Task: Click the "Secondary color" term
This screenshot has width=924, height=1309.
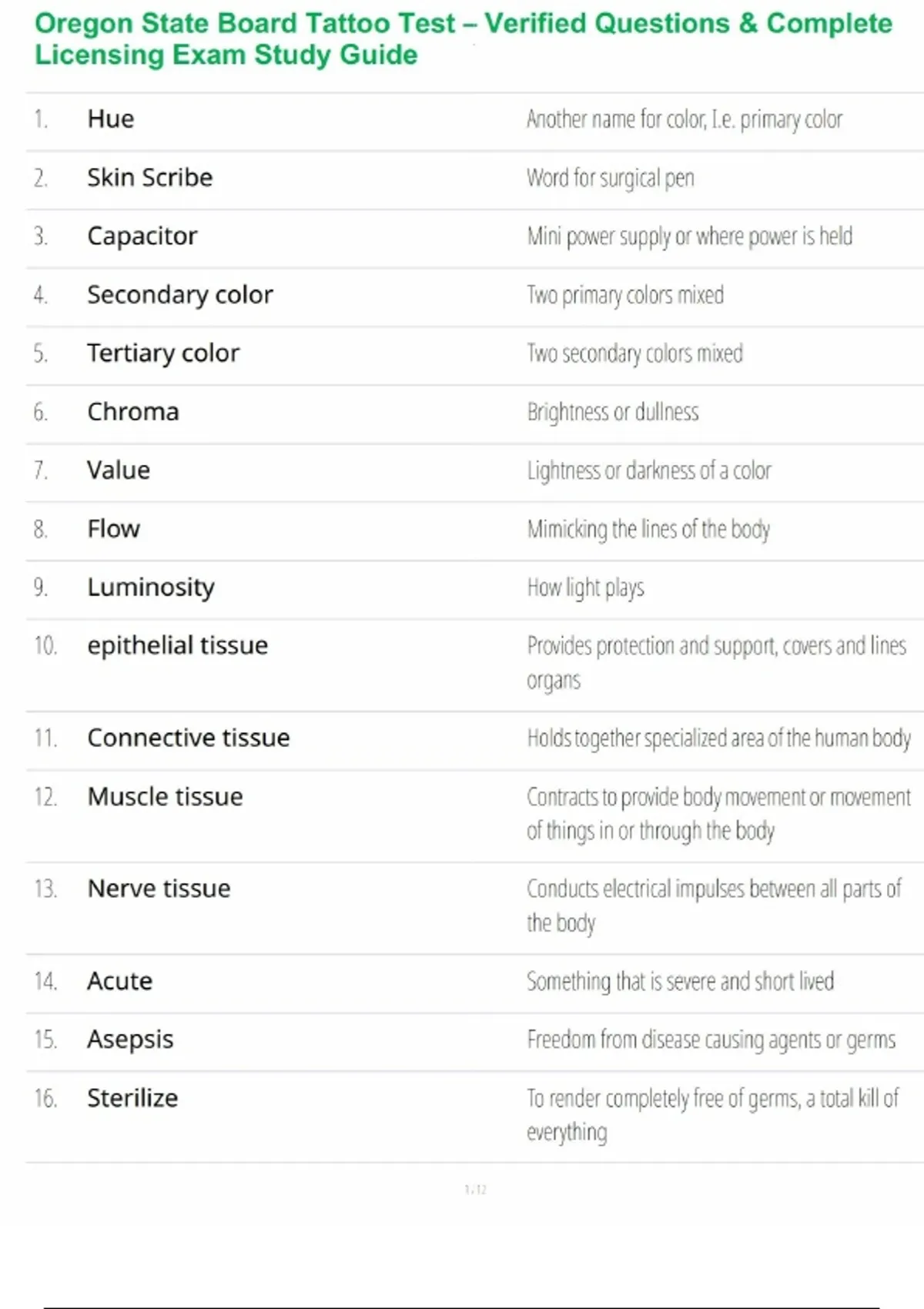Action: (179, 295)
